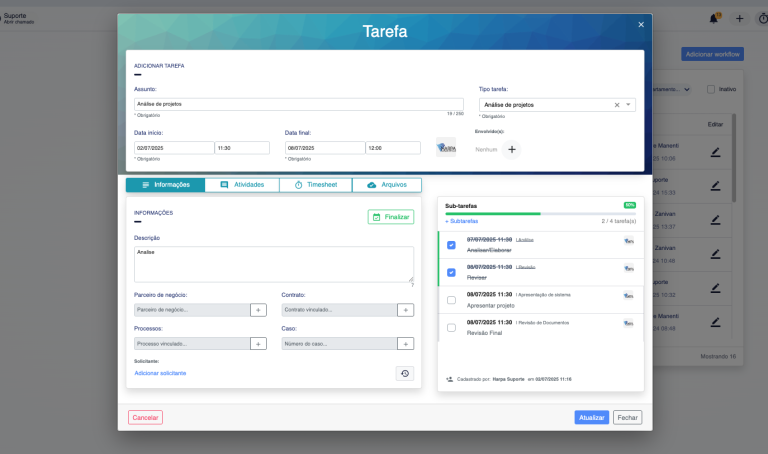Click the + Subtarefas link
The height and width of the screenshot is (454, 768).
coord(461,221)
